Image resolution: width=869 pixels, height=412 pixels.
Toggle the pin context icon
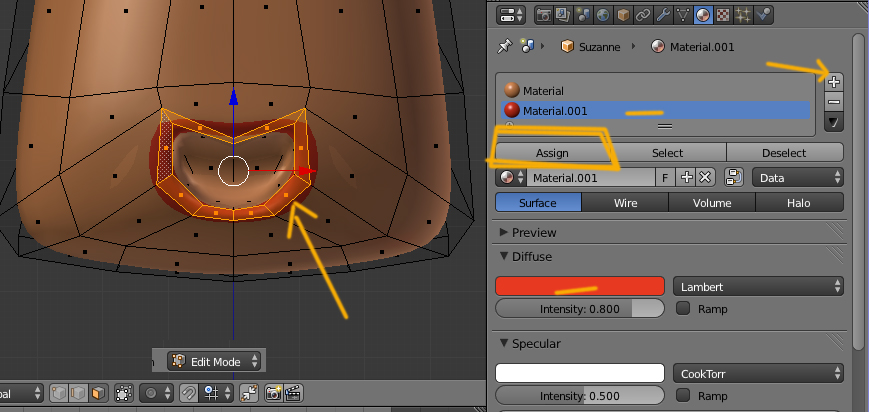(x=504, y=47)
